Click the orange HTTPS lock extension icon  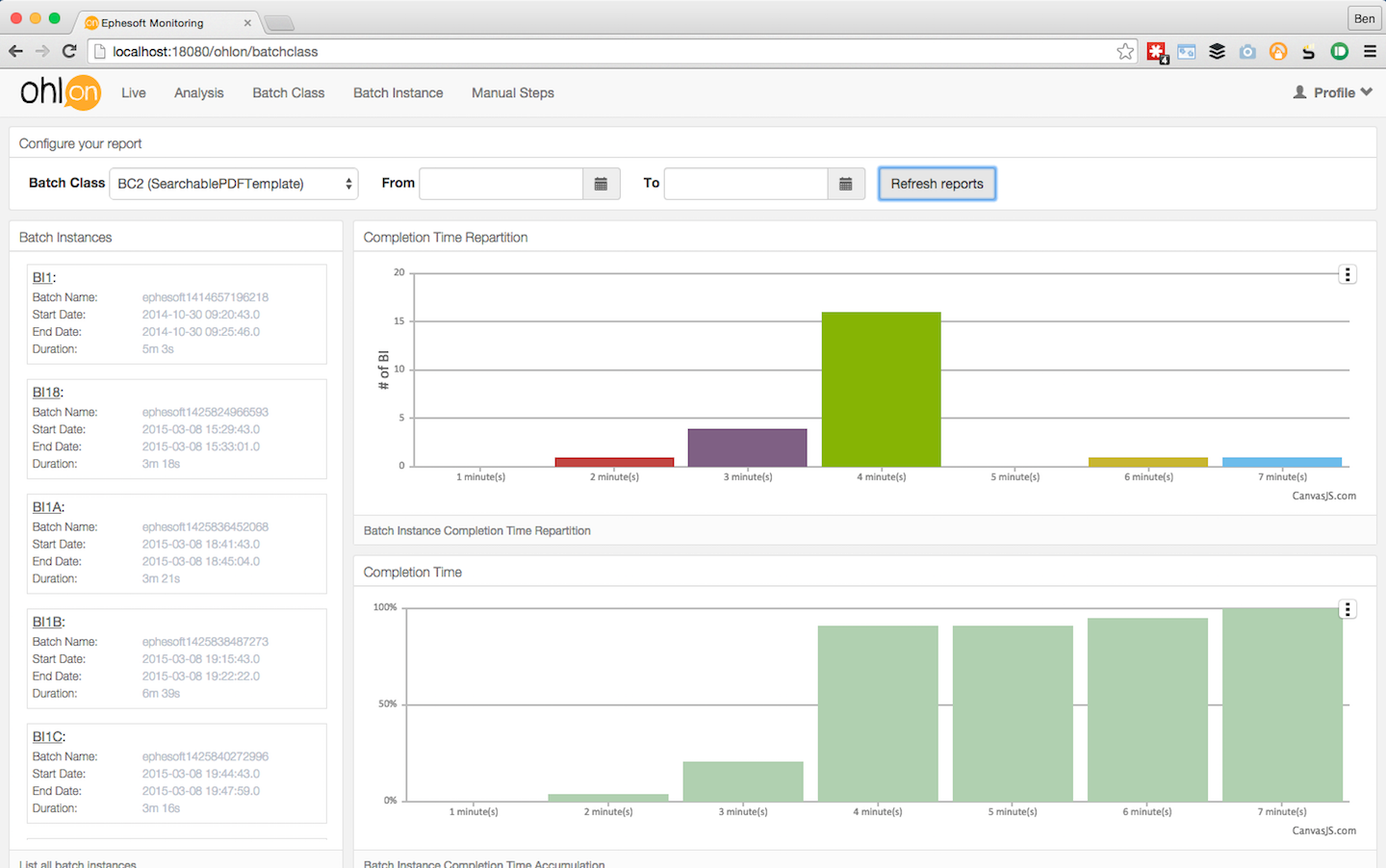tap(1277, 52)
